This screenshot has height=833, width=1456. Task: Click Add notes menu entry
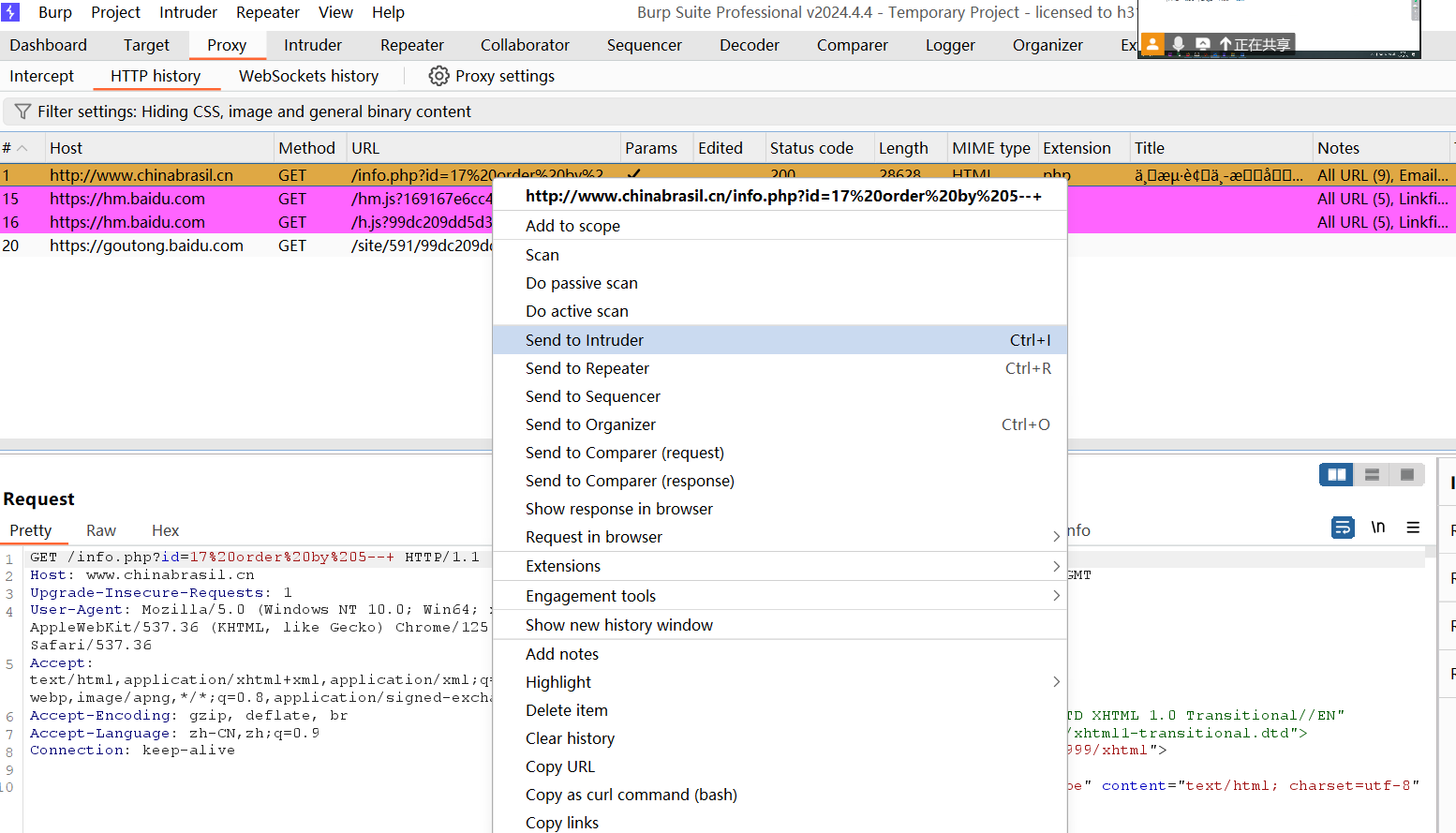point(780,654)
